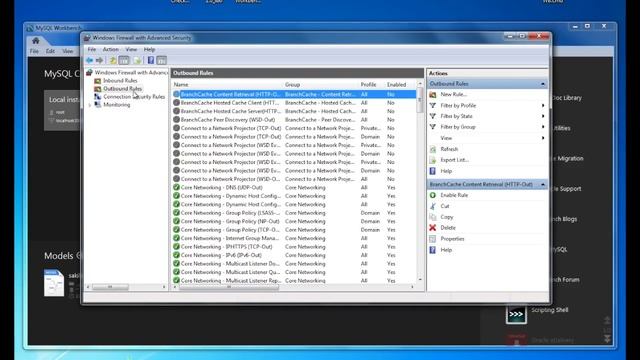Collapse the Outbound Rules actions section arrow

(x=543, y=84)
